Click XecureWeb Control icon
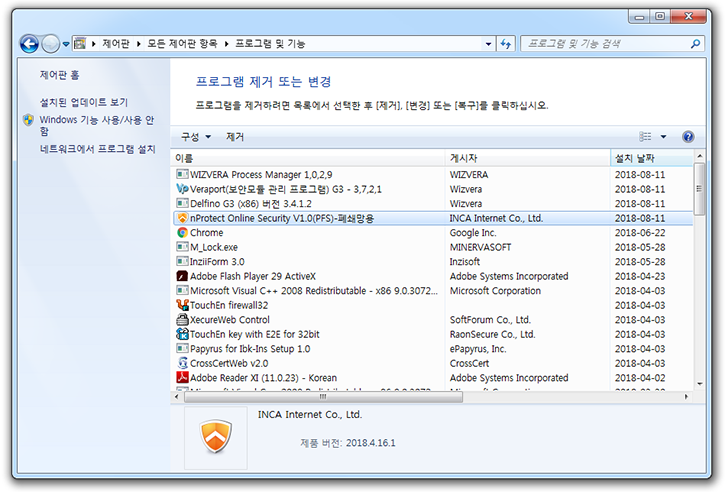The height and width of the screenshot is (492, 725). pos(182,320)
